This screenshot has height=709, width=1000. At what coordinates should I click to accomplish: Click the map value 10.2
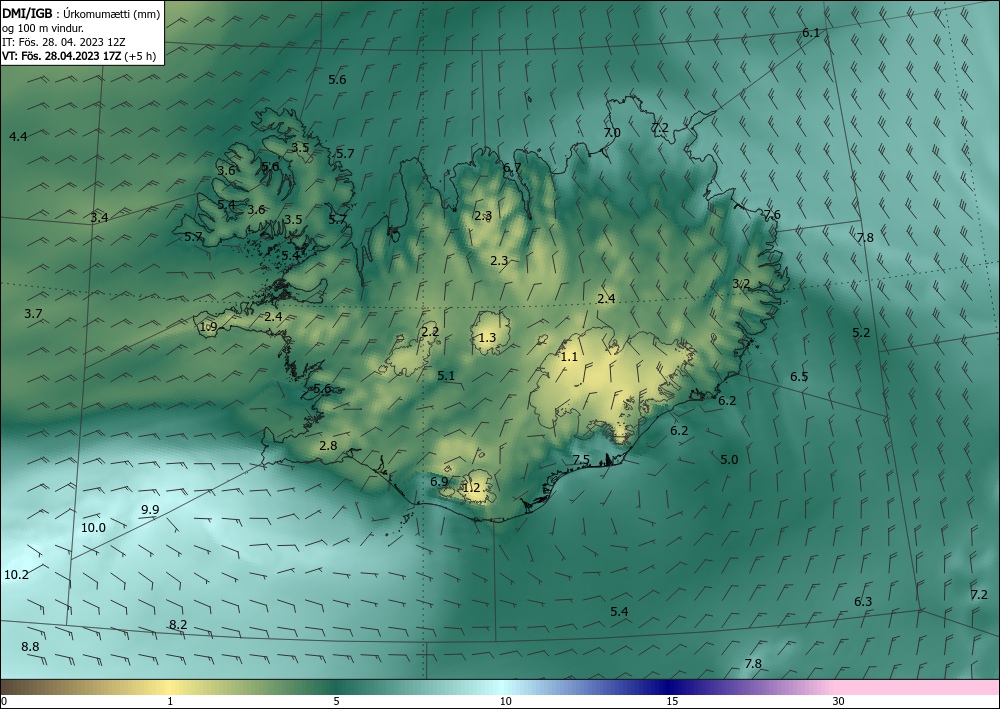tap(17, 575)
